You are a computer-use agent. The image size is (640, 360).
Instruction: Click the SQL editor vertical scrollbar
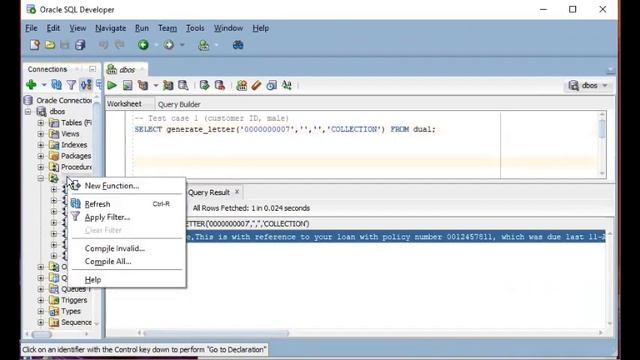pos(602,129)
